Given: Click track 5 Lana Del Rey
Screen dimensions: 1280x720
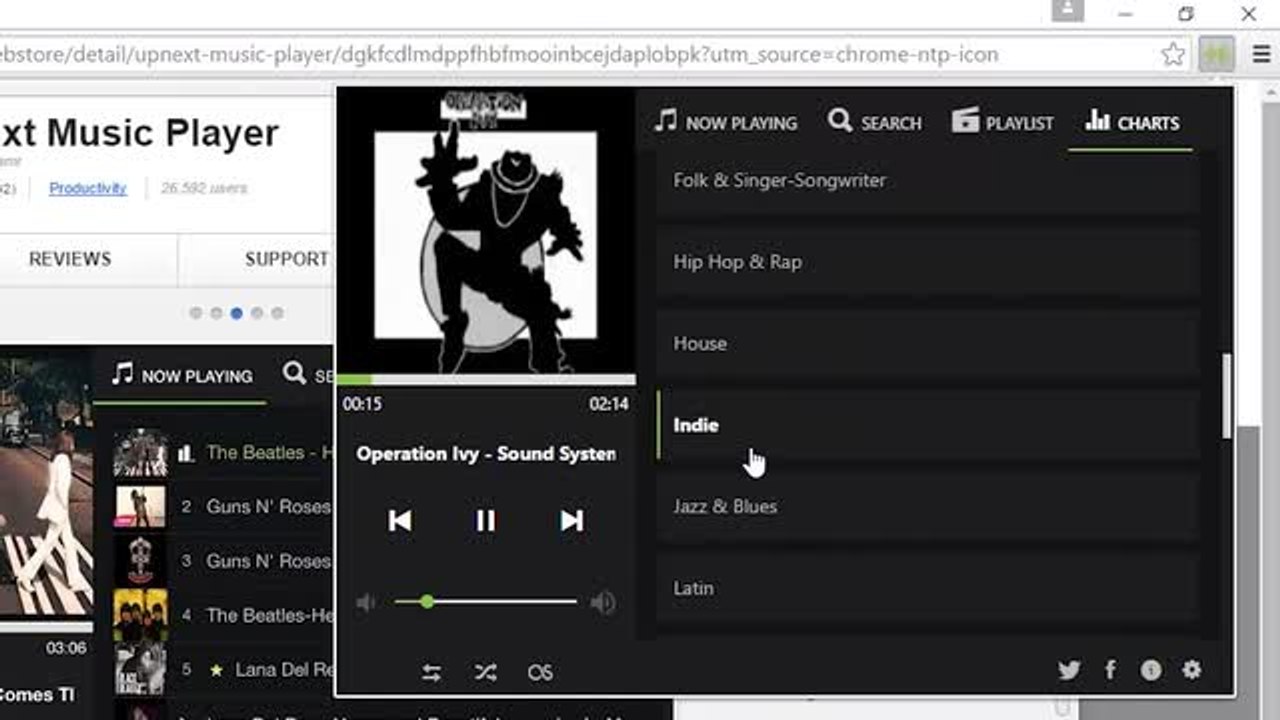Looking at the screenshot, I should [x=223, y=669].
